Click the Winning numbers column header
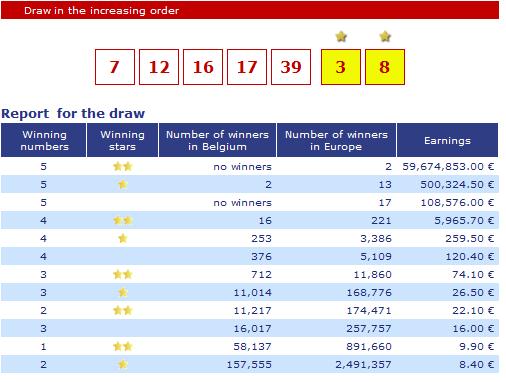The height and width of the screenshot is (382, 506). pyautogui.click(x=44, y=140)
